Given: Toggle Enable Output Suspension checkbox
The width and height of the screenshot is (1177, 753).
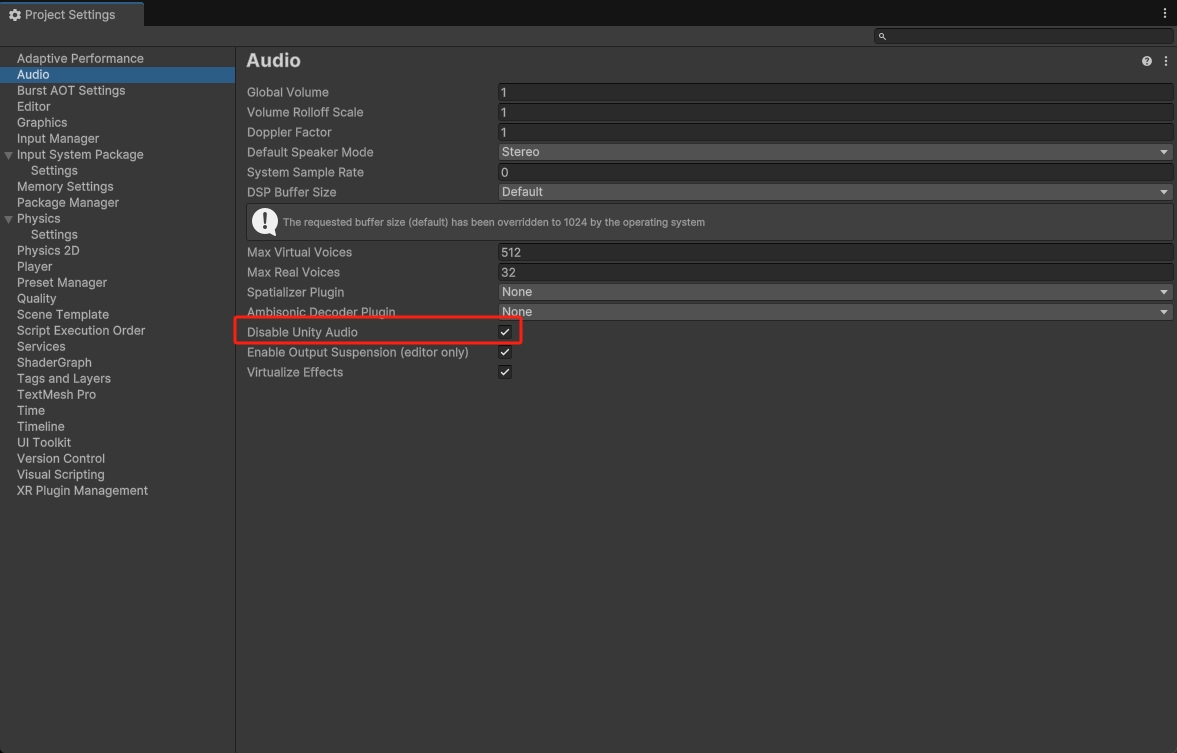Looking at the screenshot, I should (504, 352).
